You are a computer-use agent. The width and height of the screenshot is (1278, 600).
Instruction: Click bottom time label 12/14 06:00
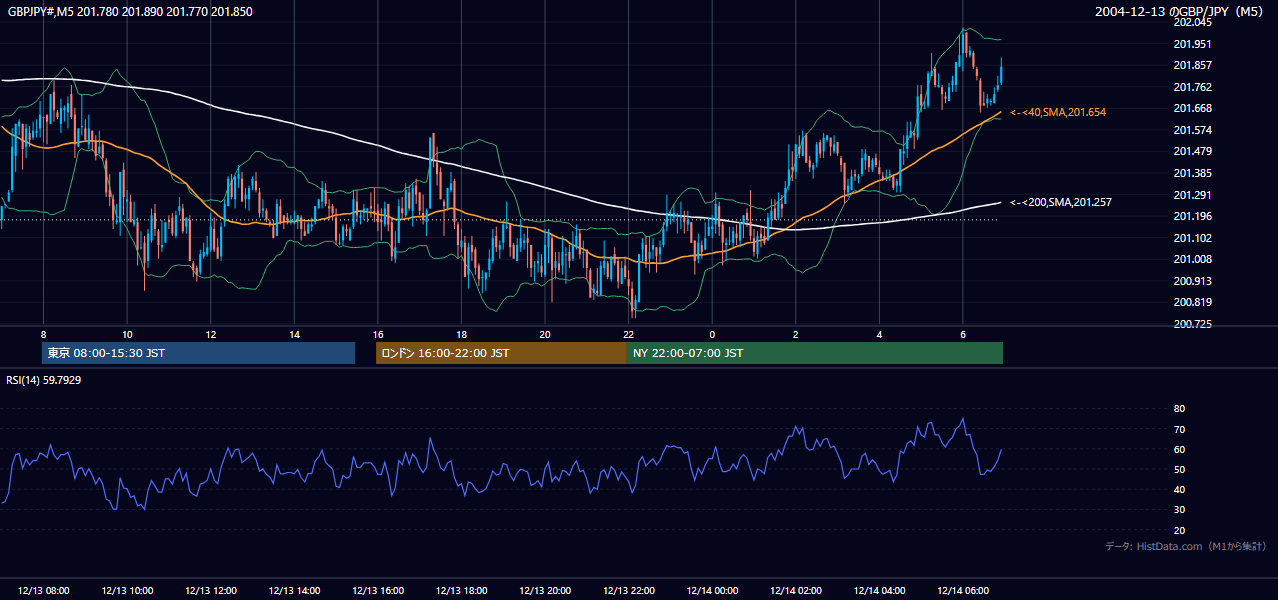click(x=963, y=591)
